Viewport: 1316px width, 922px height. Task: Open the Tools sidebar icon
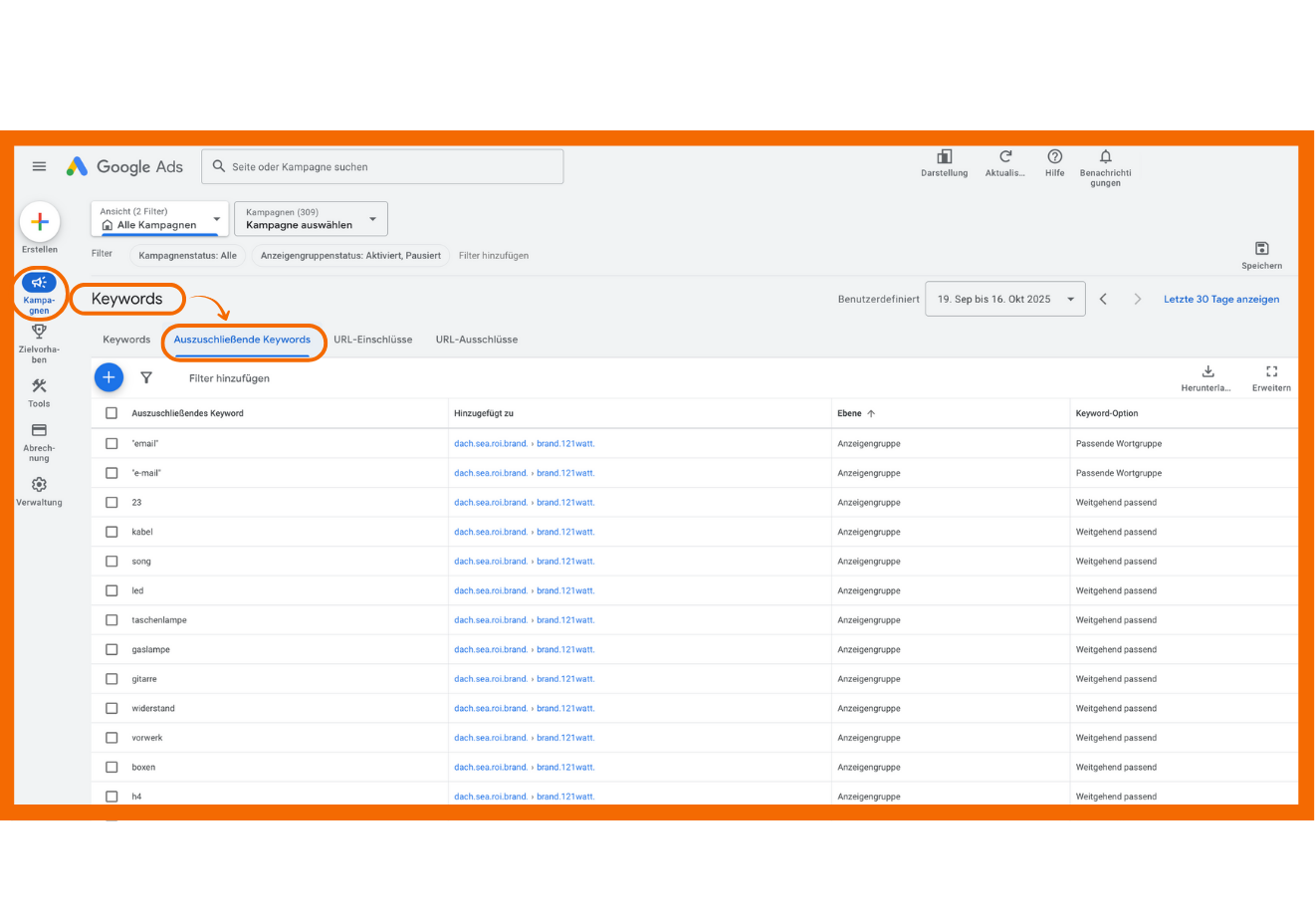pos(39,386)
